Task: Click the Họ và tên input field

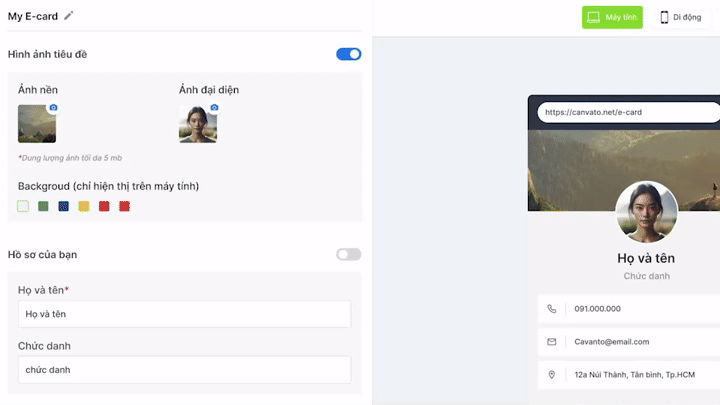Action: point(184,314)
